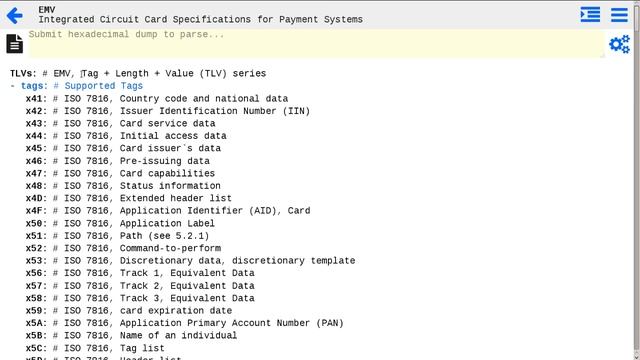The width and height of the screenshot is (640, 360).
Task: Click the document file icon
Action: 15,44
